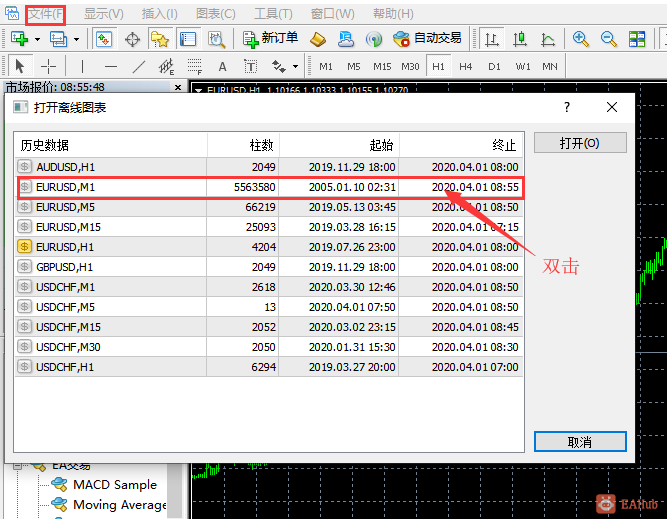
Task: Switch to M15 timeframe
Action: [382, 67]
